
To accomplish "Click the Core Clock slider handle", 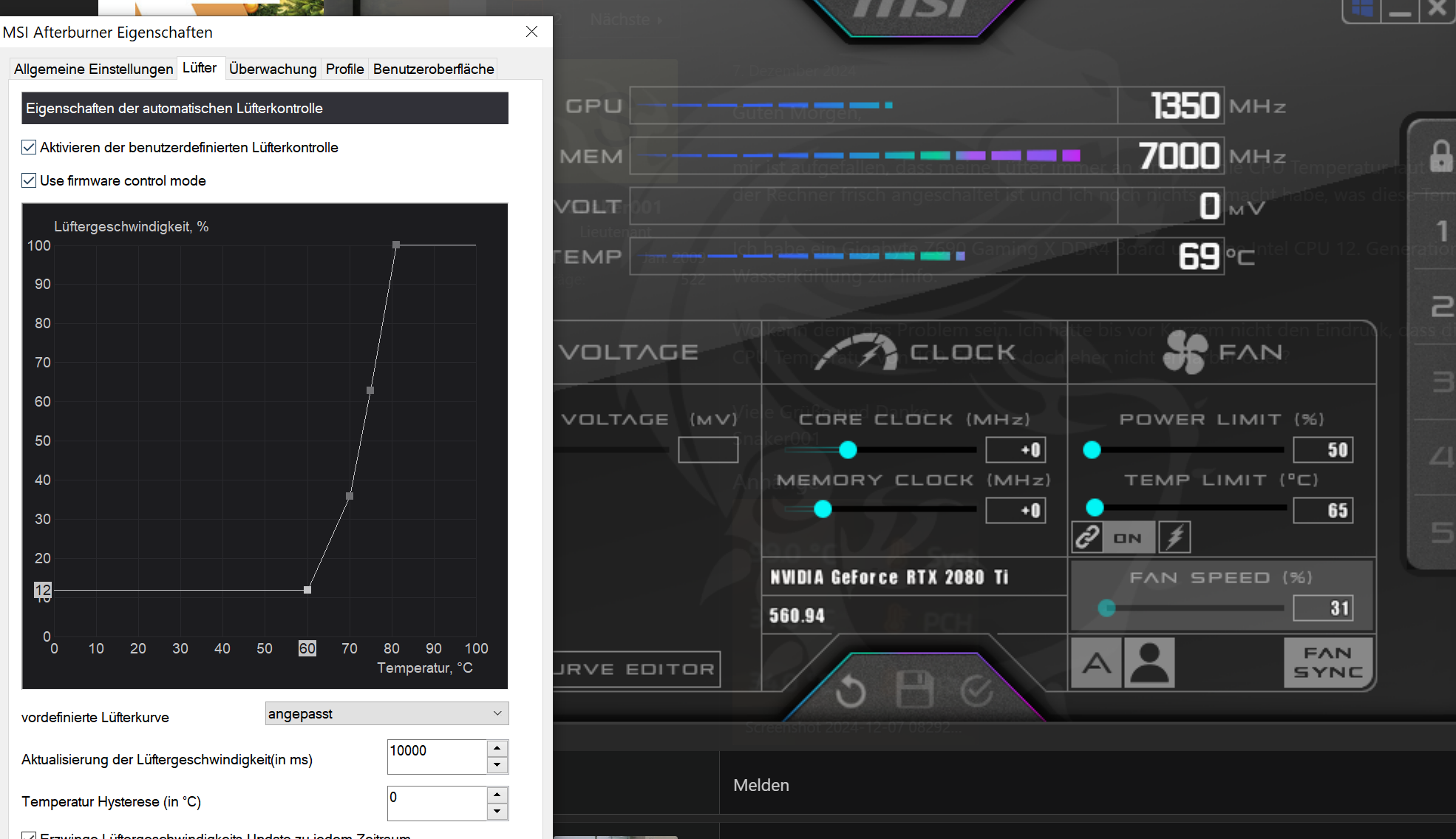I will click(x=848, y=449).
